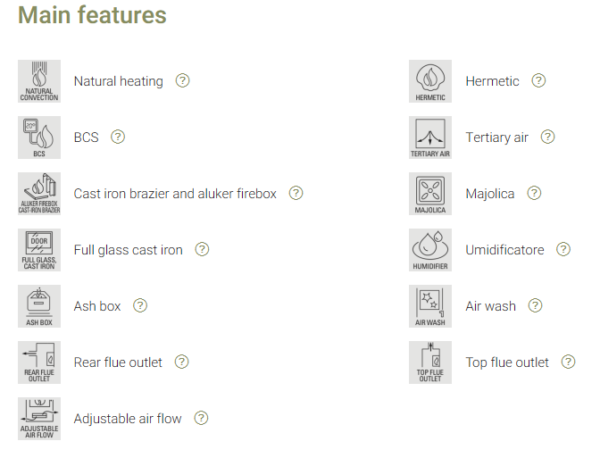Click the Aluker firebox cast iron brazier icon
This screenshot has width=600, height=458.
(x=39, y=193)
